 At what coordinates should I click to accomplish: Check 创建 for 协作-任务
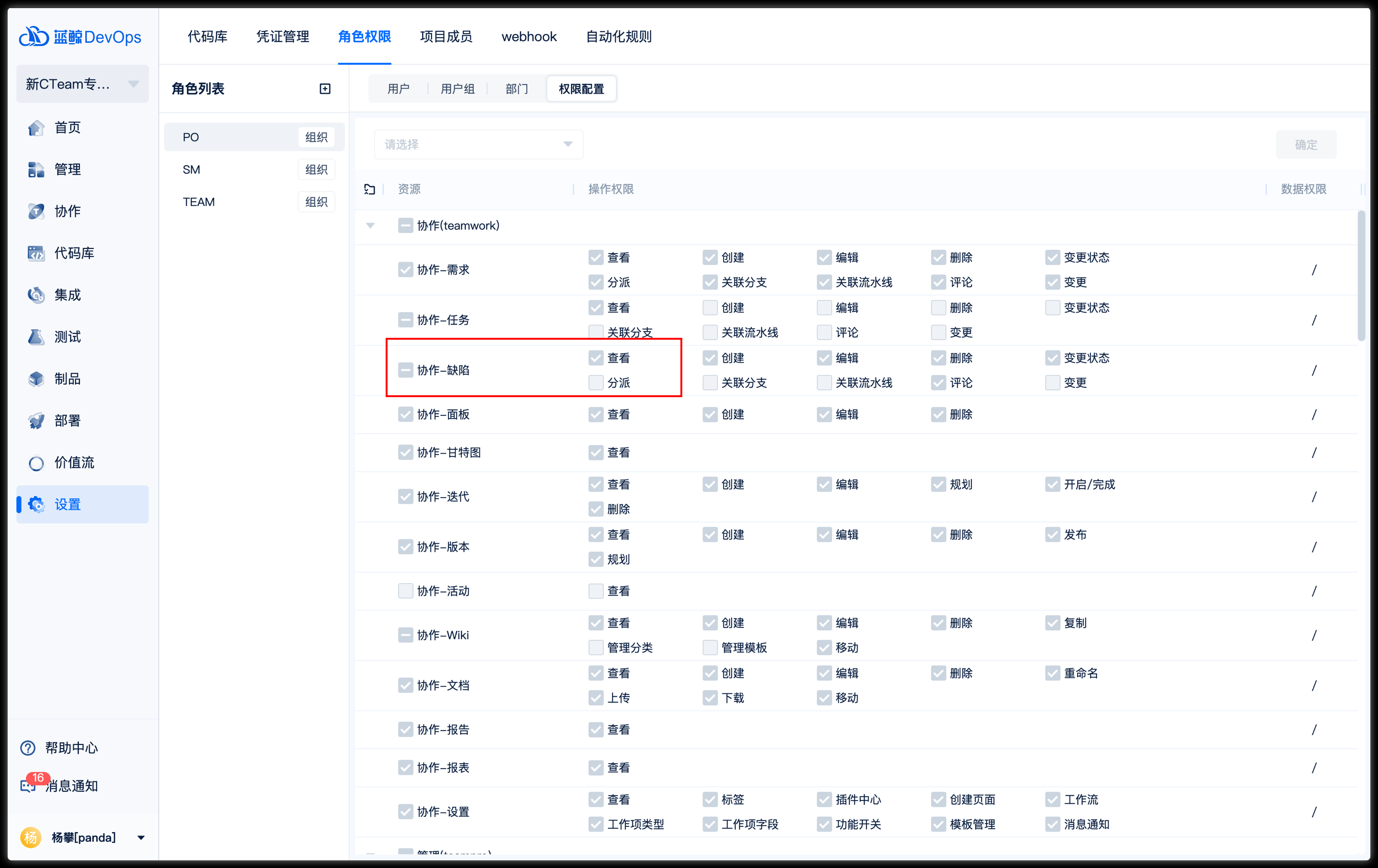tap(710, 308)
